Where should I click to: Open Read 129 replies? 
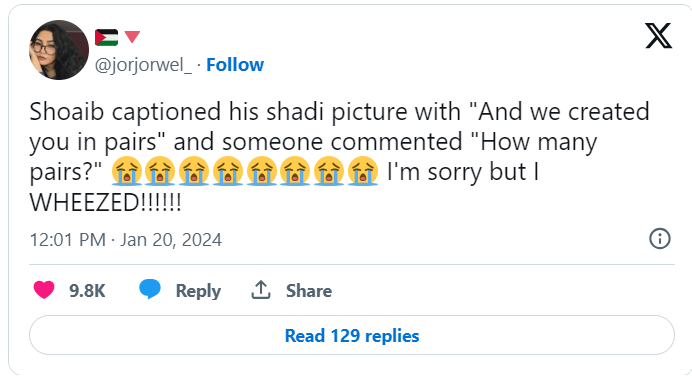(352, 336)
